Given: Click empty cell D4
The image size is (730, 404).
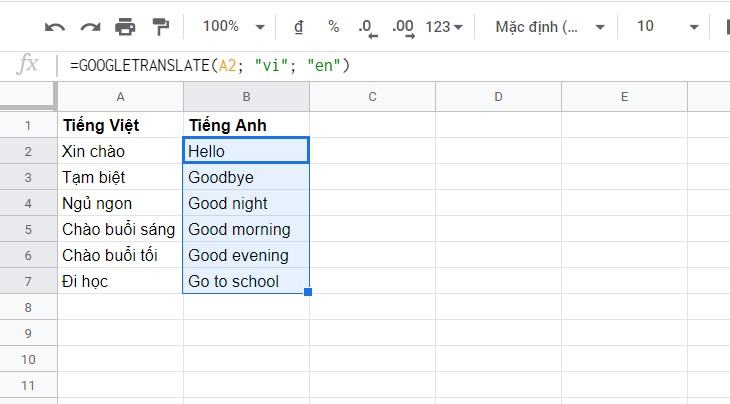Looking at the screenshot, I should click(x=498, y=203).
